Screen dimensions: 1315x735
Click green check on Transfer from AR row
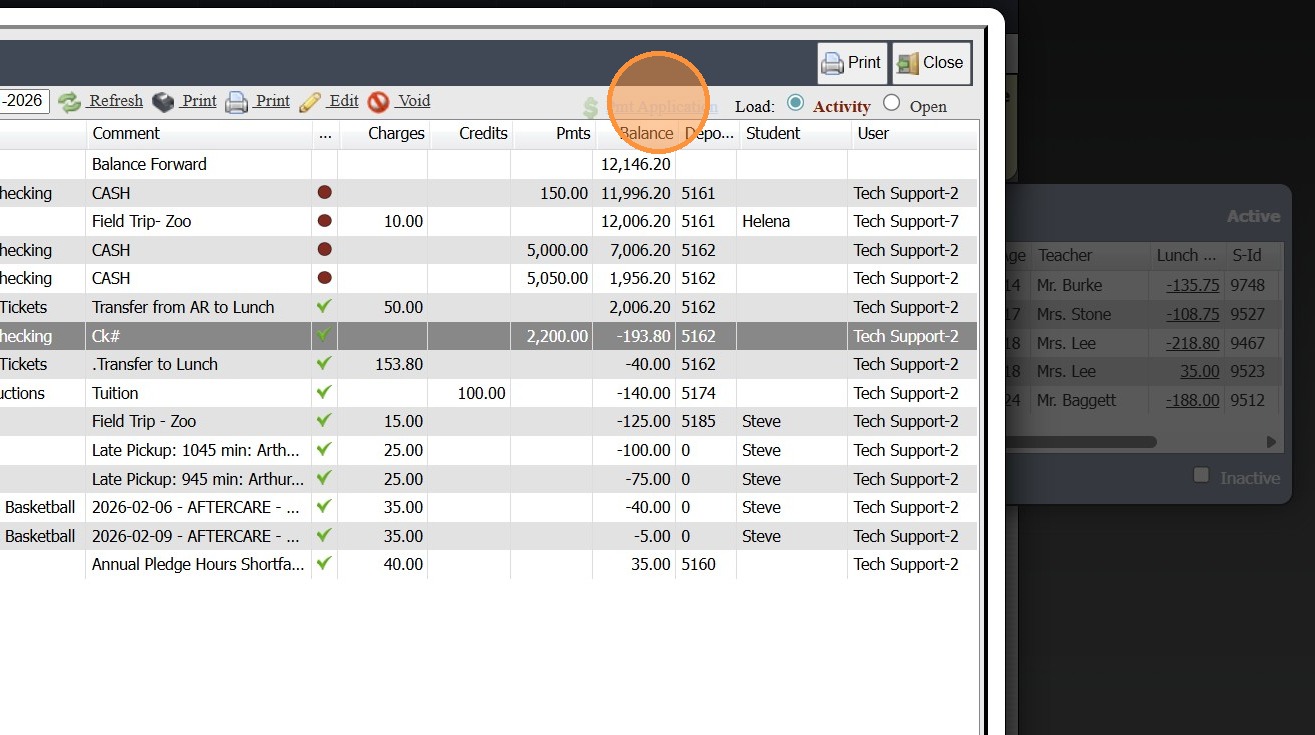tap(324, 306)
